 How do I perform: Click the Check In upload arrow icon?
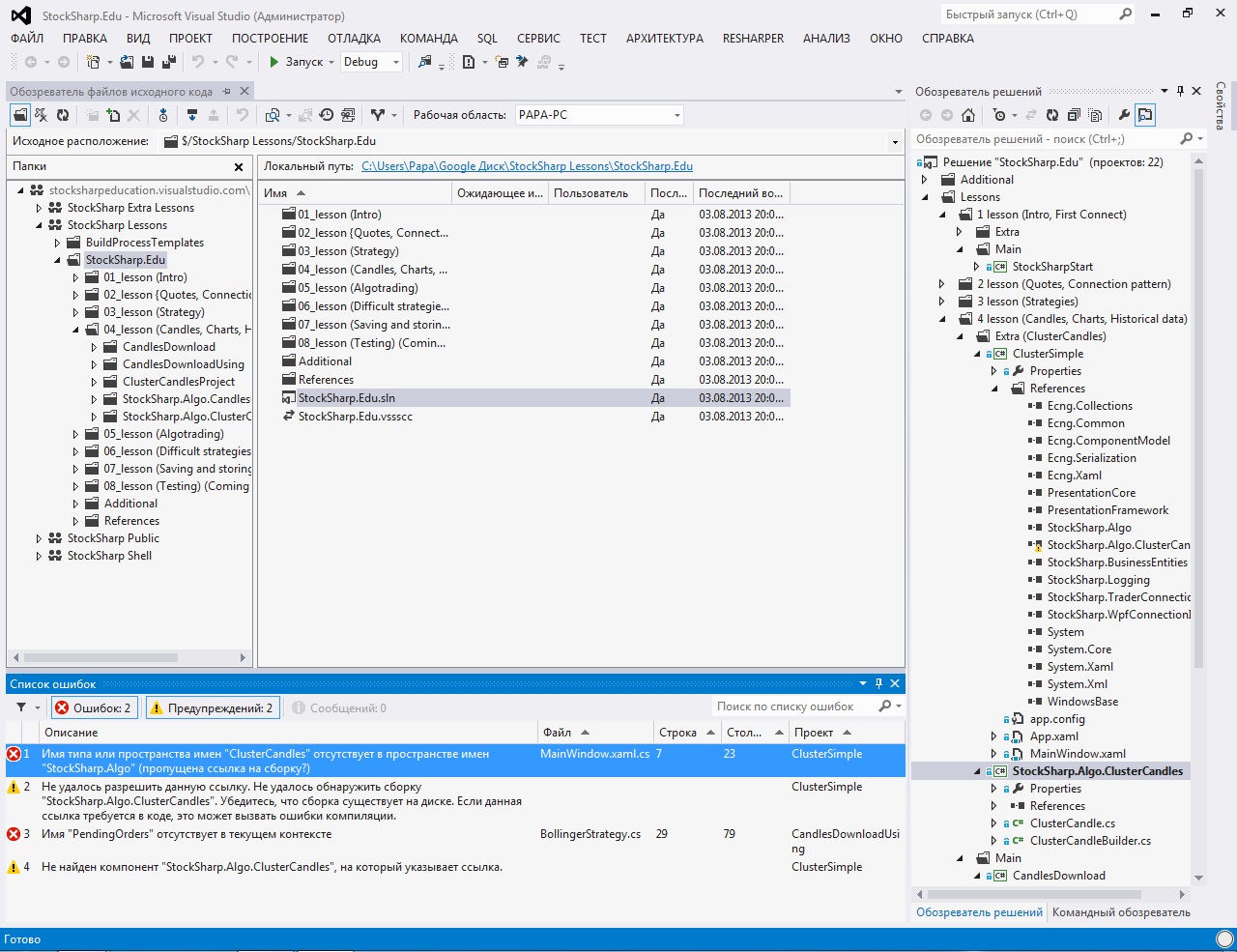[x=213, y=115]
